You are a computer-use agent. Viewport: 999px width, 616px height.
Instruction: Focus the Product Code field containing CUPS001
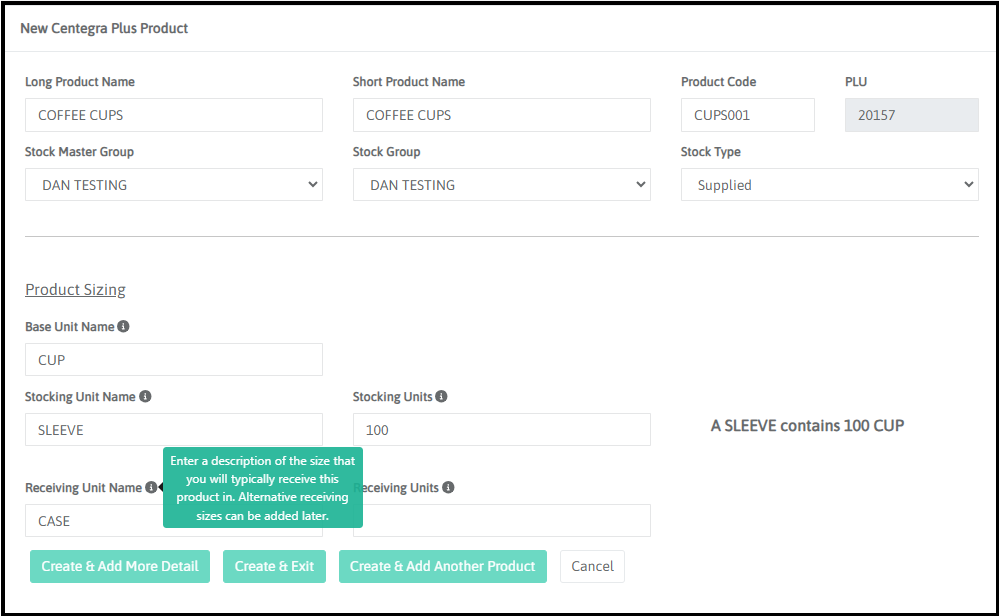click(747, 115)
